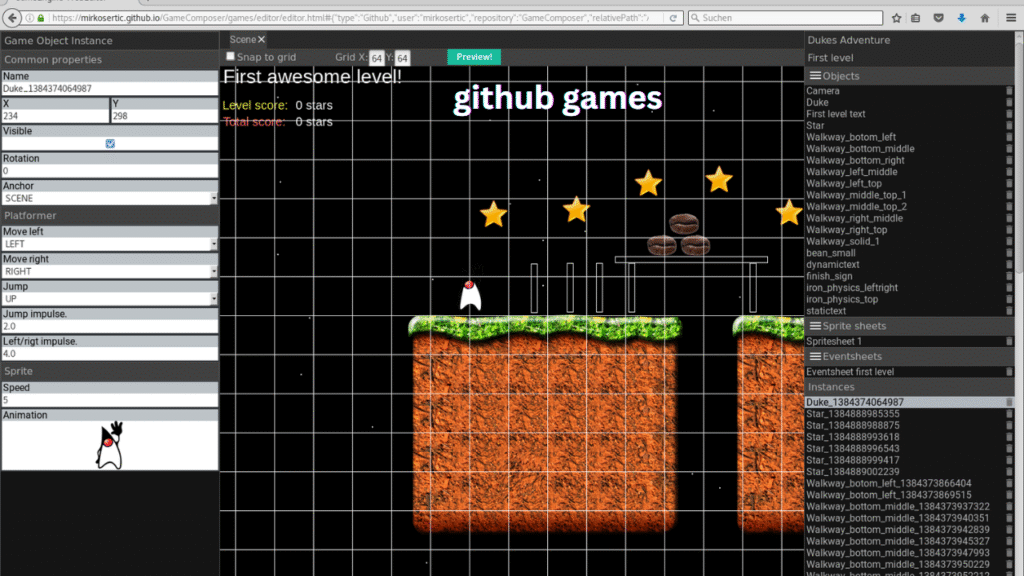Click the Jump impulse field

coord(110,326)
